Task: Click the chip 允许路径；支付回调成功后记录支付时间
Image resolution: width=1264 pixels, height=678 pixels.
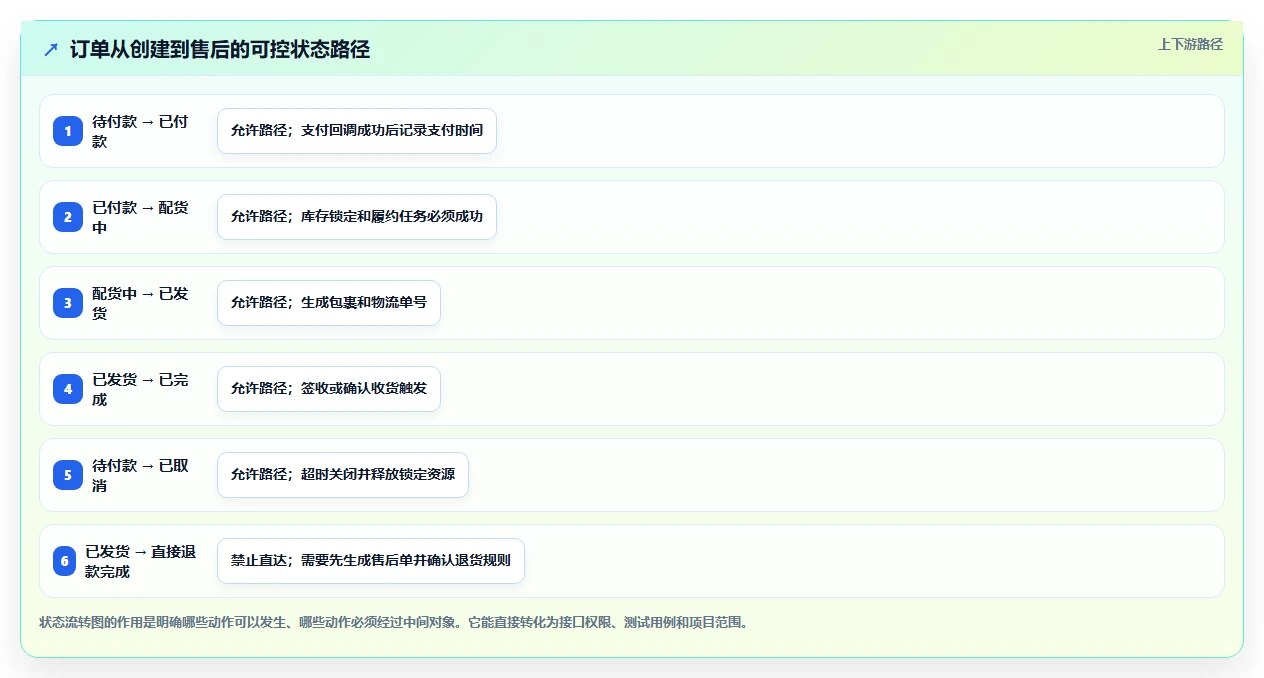Action: tap(357, 131)
